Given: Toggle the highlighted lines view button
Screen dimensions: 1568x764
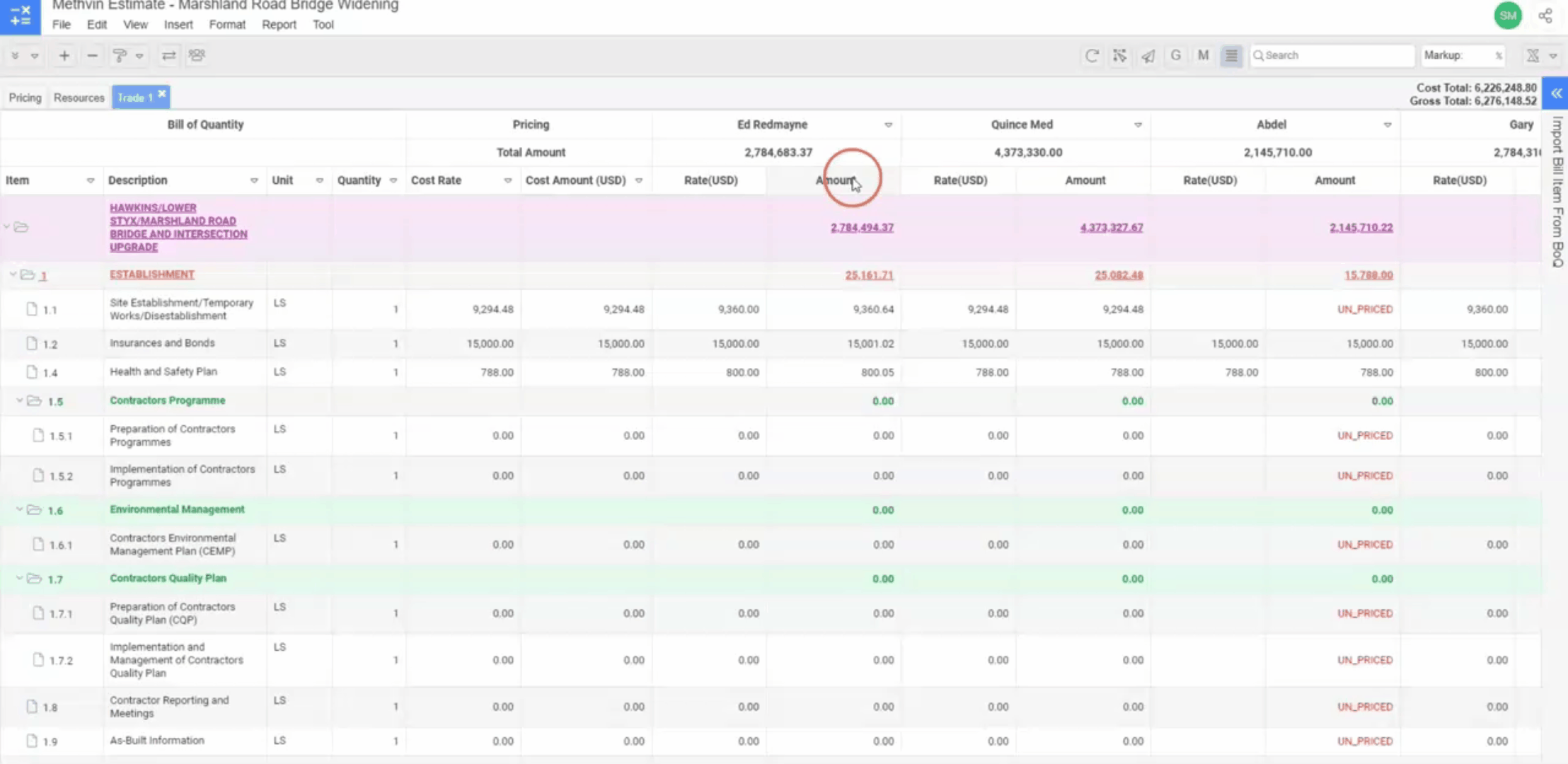Looking at the screenshot, I should [x=1231, y=55].
